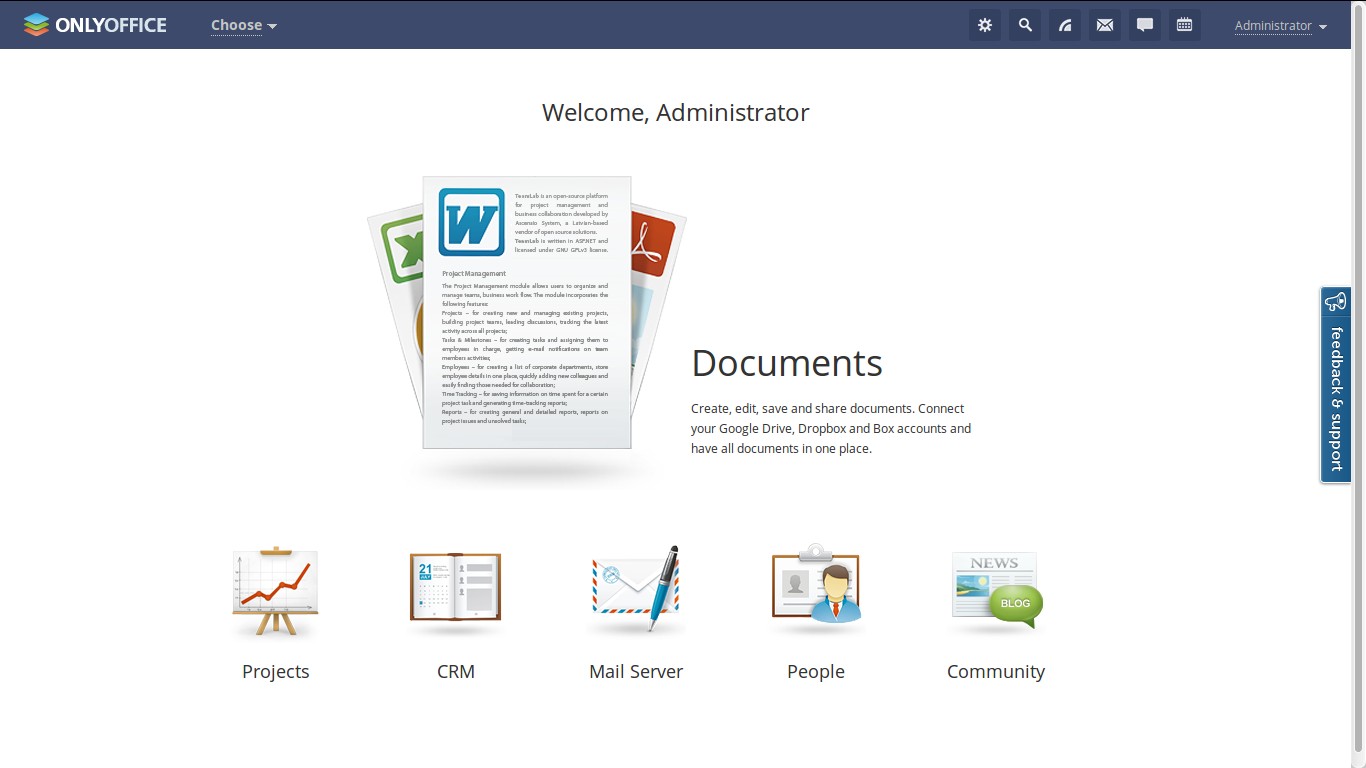The width and height of the screenshot is (1366, 768).
Task: Click the ONLYOFFICE logo
Action: [95, 25]
